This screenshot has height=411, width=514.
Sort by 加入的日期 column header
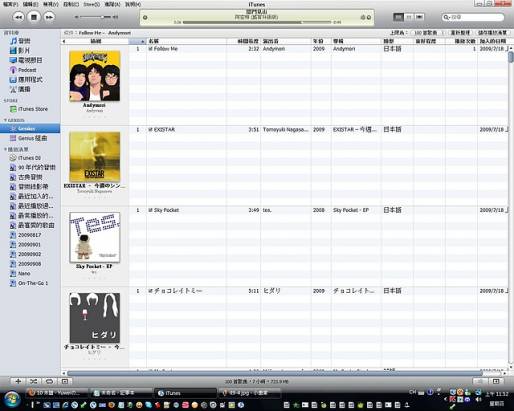(493, 41)
